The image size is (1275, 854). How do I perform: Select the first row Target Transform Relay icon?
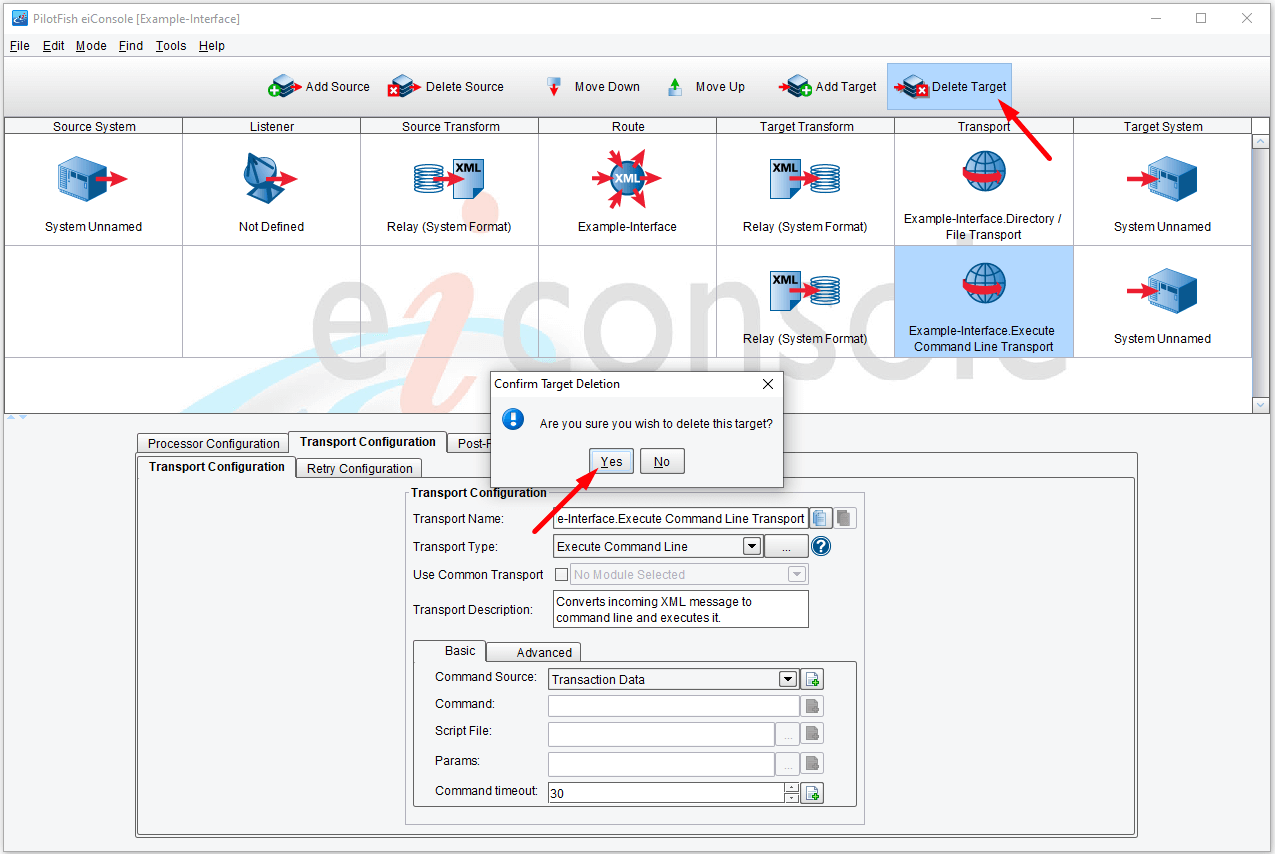pyautogui.click(x=805, y=180)
